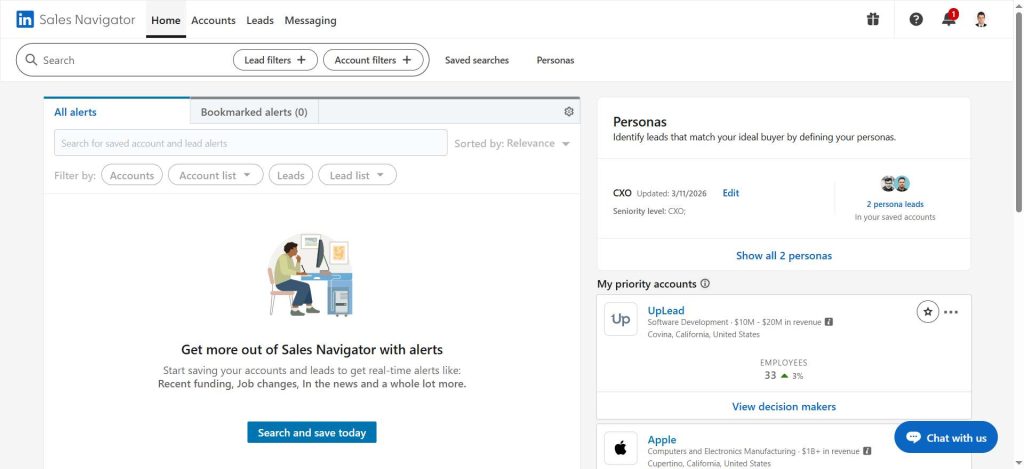
Task: Open the UpLead more options menu
Action: [951, 312]
